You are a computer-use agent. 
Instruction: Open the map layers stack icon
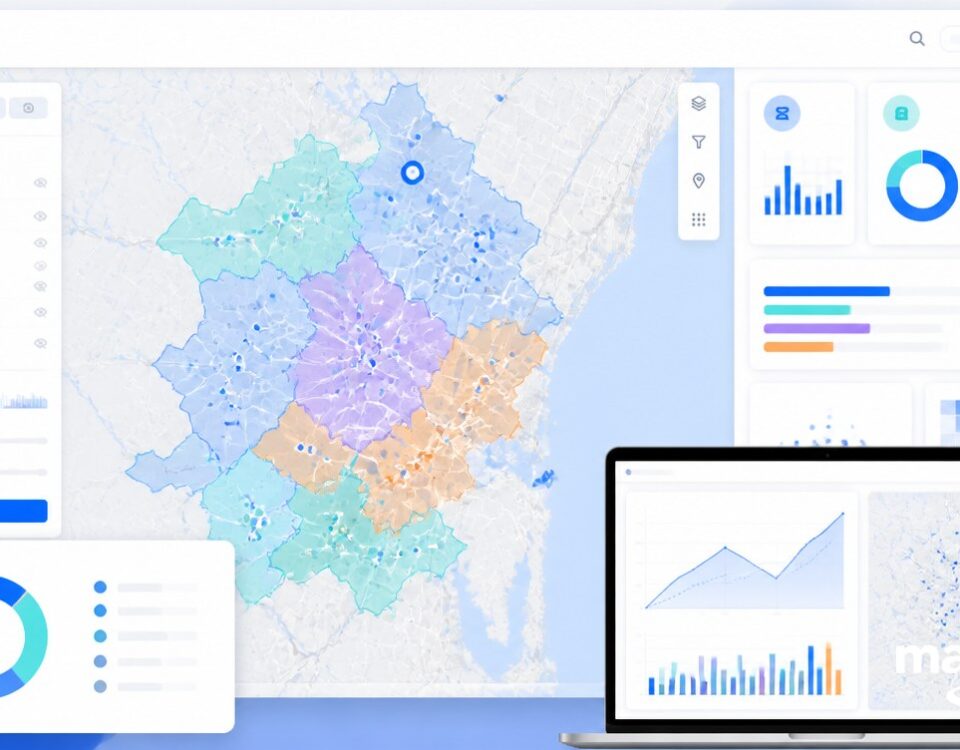point(699,103)
